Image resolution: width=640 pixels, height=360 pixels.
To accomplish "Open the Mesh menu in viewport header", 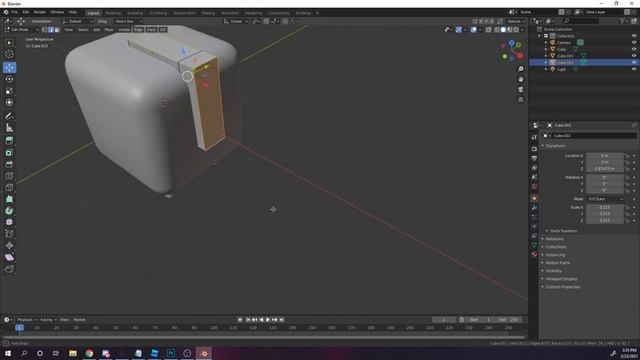I will (109, 30).
